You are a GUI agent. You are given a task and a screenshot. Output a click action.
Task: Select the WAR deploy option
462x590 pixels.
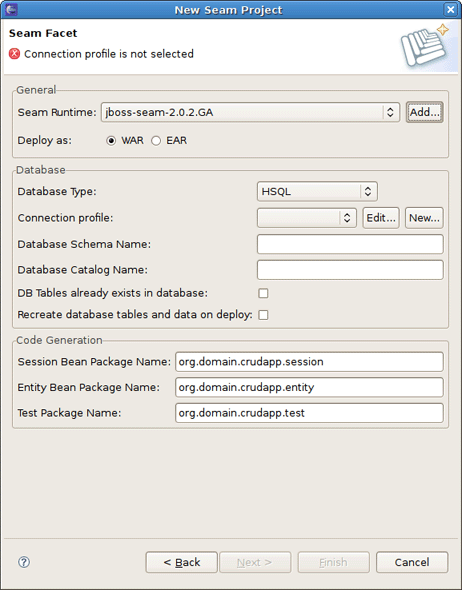click(111, 141)
